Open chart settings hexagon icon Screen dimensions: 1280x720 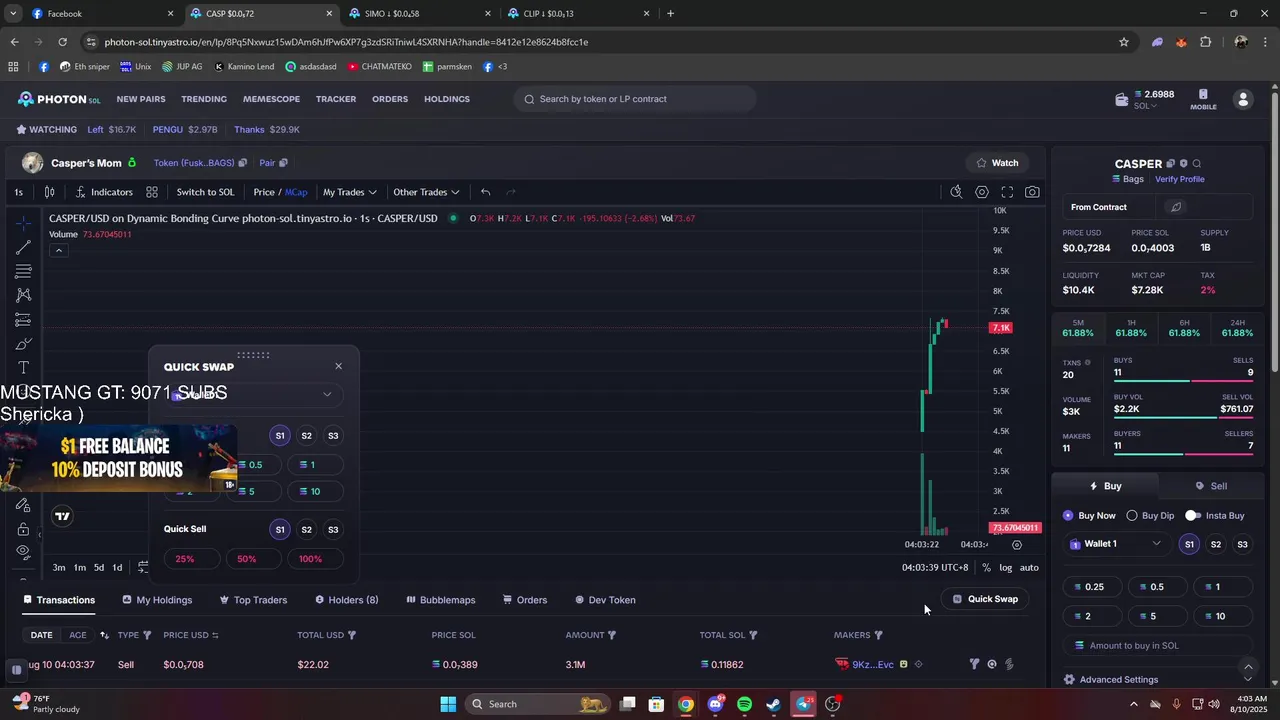pos(982,192)
